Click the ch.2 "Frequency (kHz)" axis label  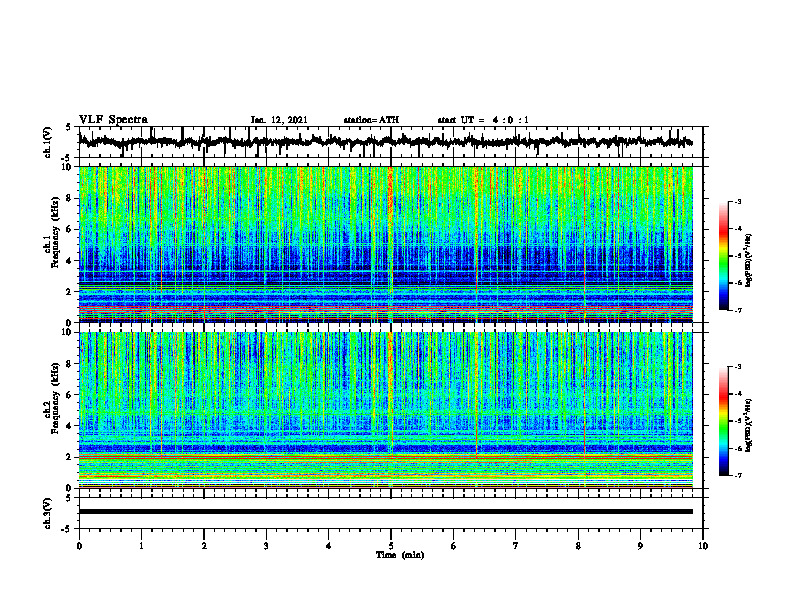click(x=53, y=397)
